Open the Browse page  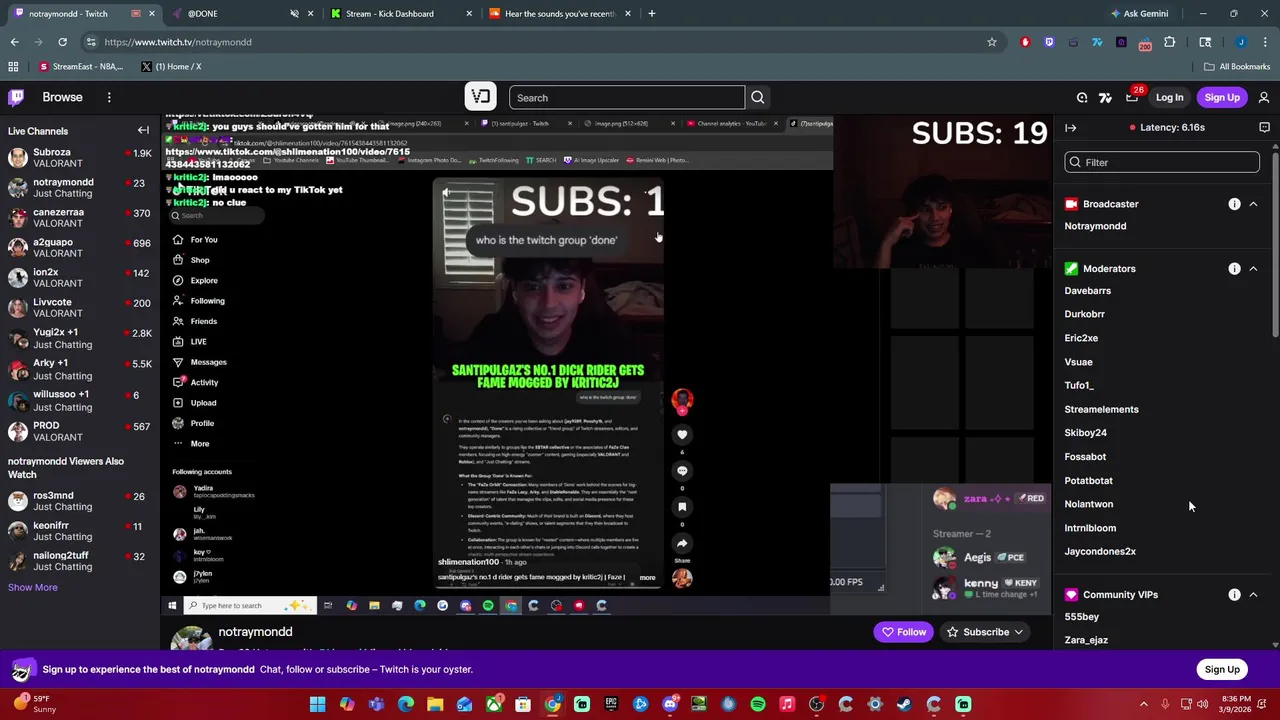(62, 97)
